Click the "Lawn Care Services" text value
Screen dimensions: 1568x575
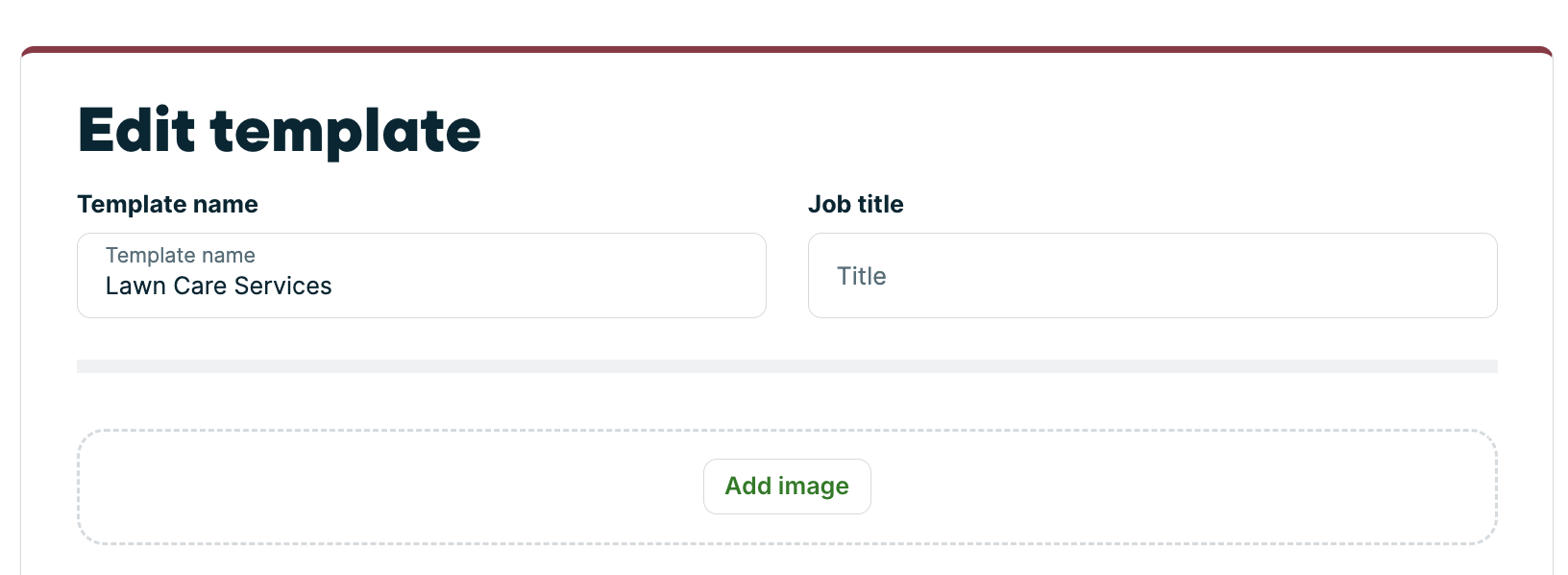218,287
